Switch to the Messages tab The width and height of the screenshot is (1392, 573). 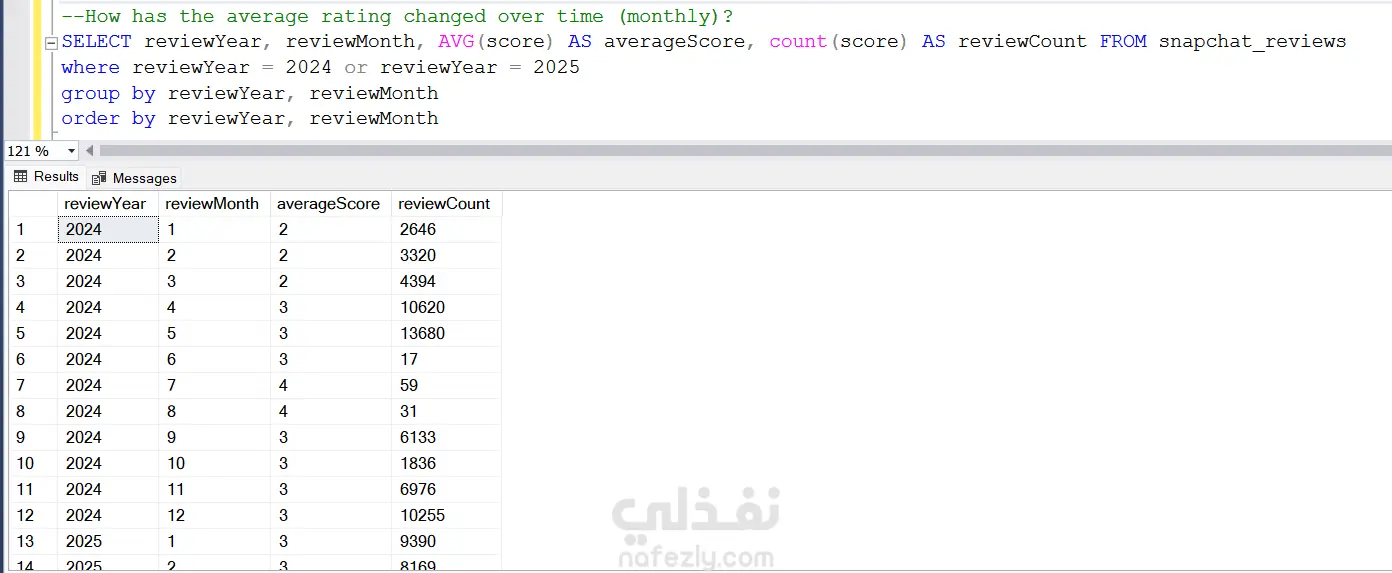[x=134, y=178]
